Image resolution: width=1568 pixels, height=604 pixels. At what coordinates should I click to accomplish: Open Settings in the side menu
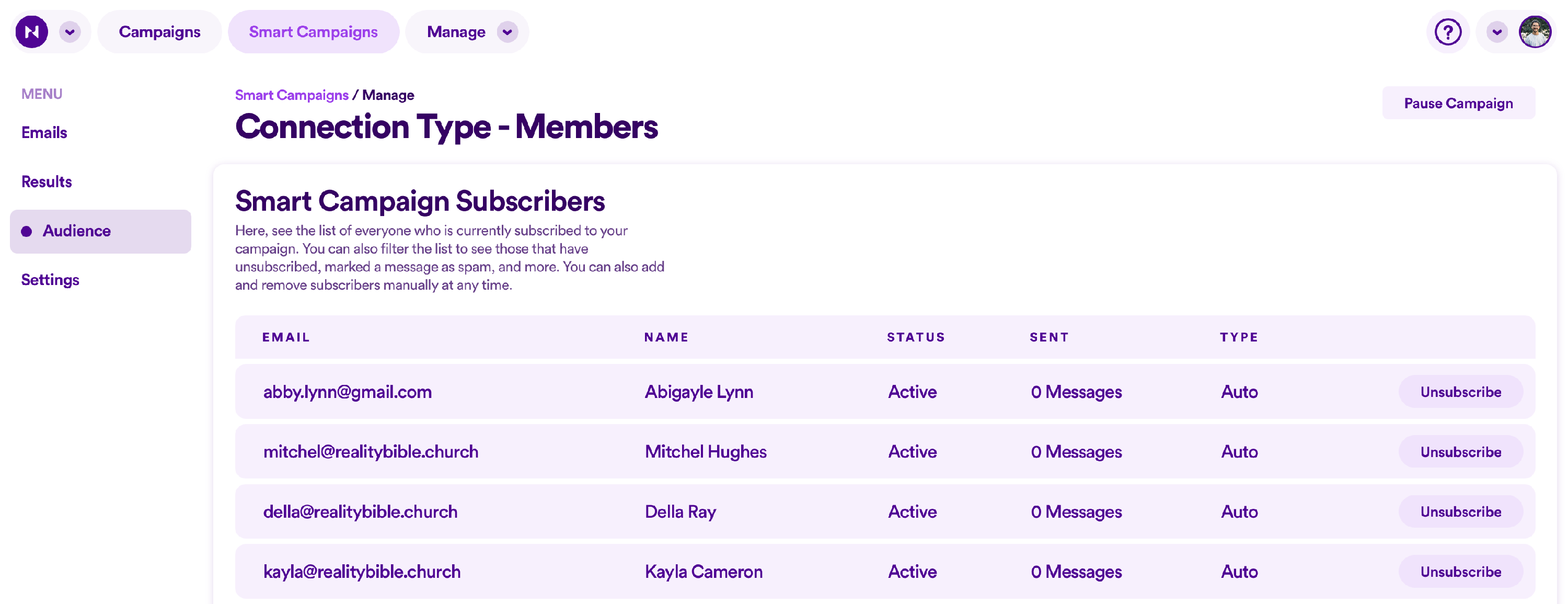tap(50, 280)
